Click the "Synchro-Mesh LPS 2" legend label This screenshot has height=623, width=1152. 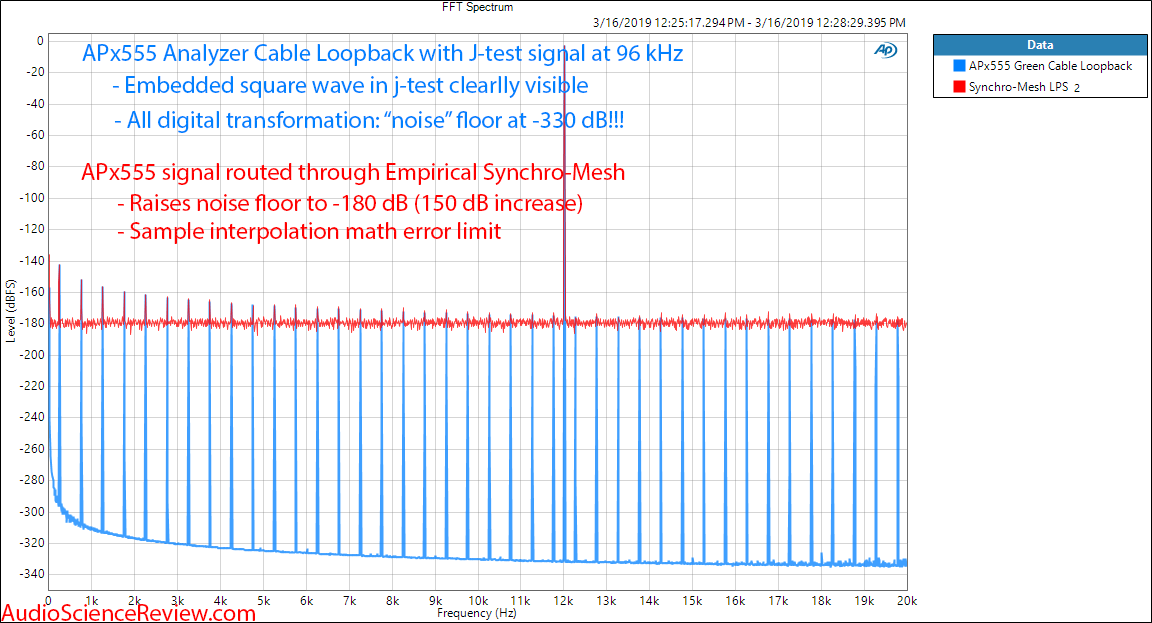click(1024, 87)
